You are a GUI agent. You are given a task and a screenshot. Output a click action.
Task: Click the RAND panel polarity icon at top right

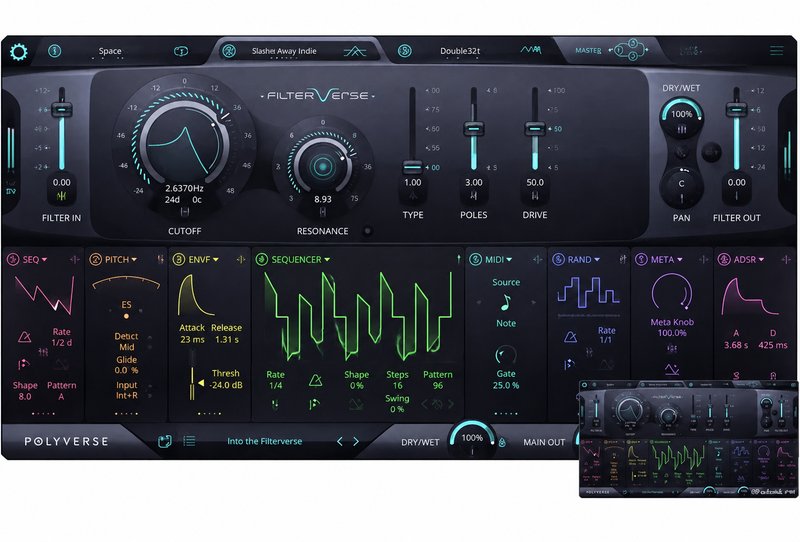point(622,260)
